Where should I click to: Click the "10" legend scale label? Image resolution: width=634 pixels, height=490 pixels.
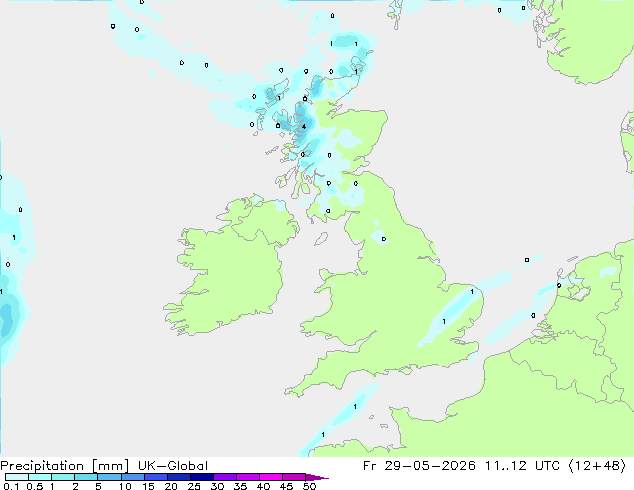tap(125, 486)
